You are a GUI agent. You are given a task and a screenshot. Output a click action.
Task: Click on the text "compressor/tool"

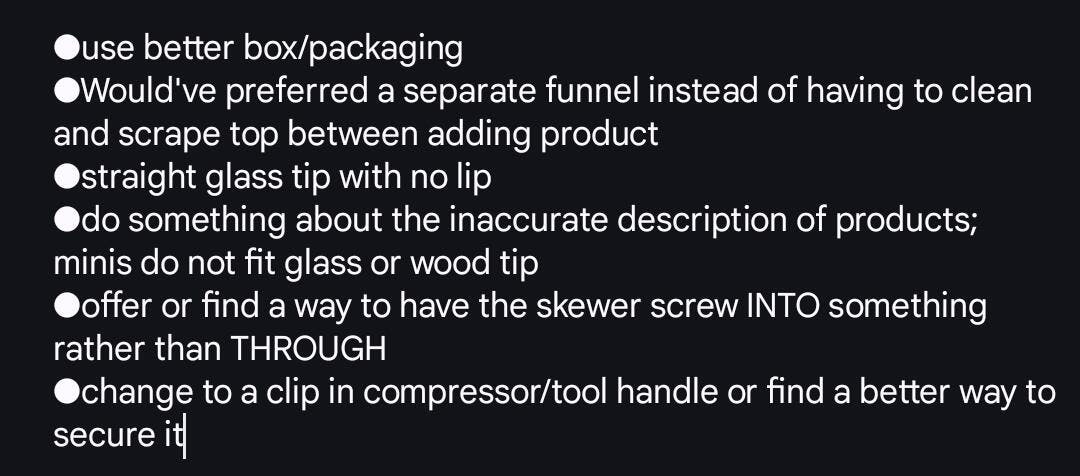[x=486, y=392]
